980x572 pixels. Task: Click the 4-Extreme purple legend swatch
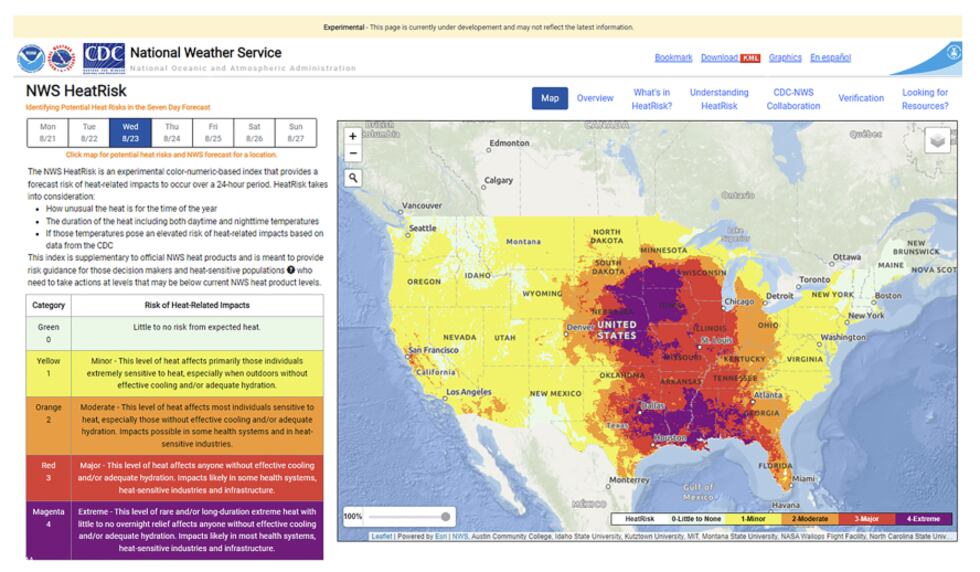[x=923, y=519]
